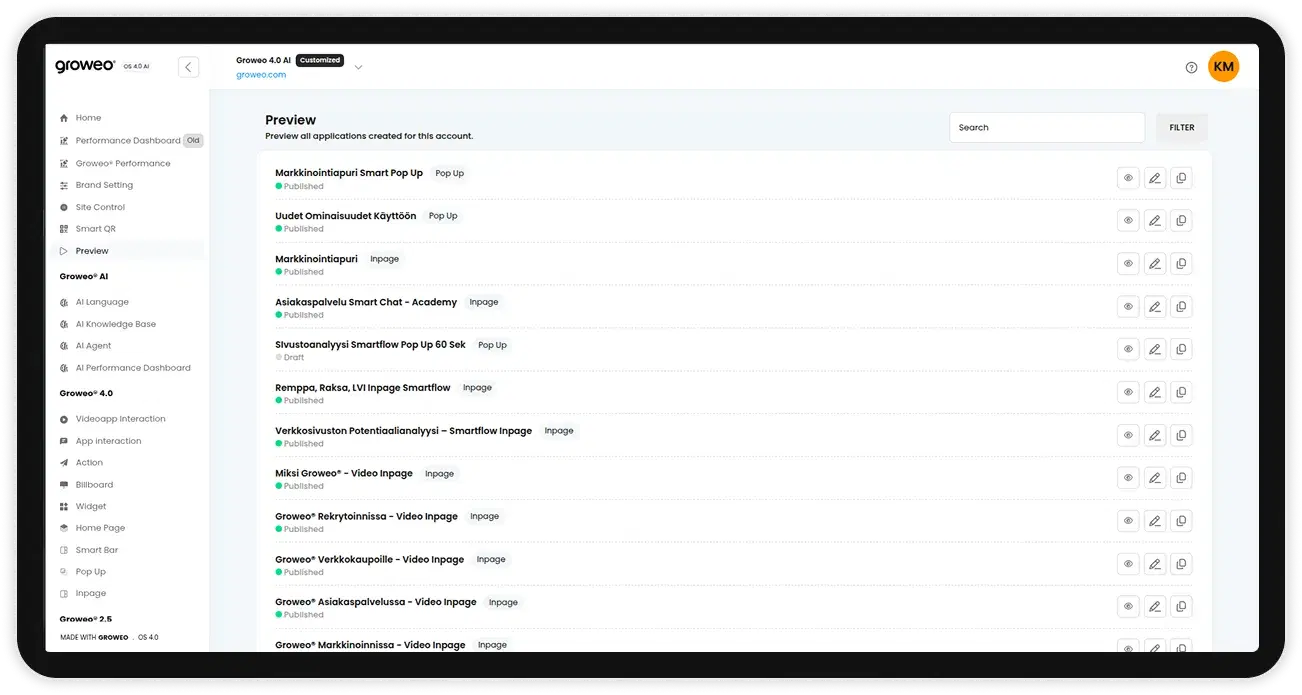Copy Groweo Verkkokaupoille - Video Inpage

1181,564
